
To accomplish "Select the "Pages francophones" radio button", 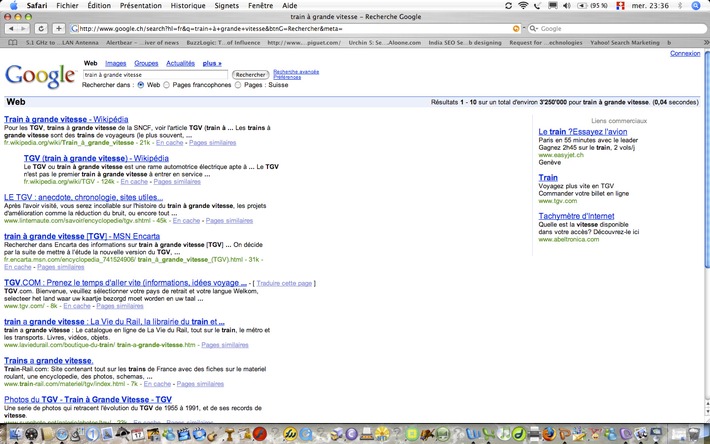I will (167, 86).
